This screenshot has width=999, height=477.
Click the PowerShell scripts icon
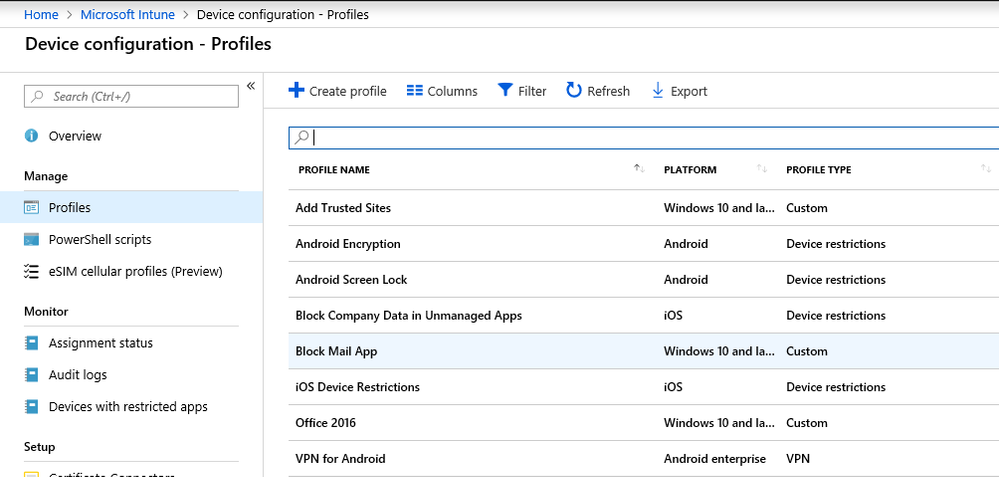(x=32, y=240)
